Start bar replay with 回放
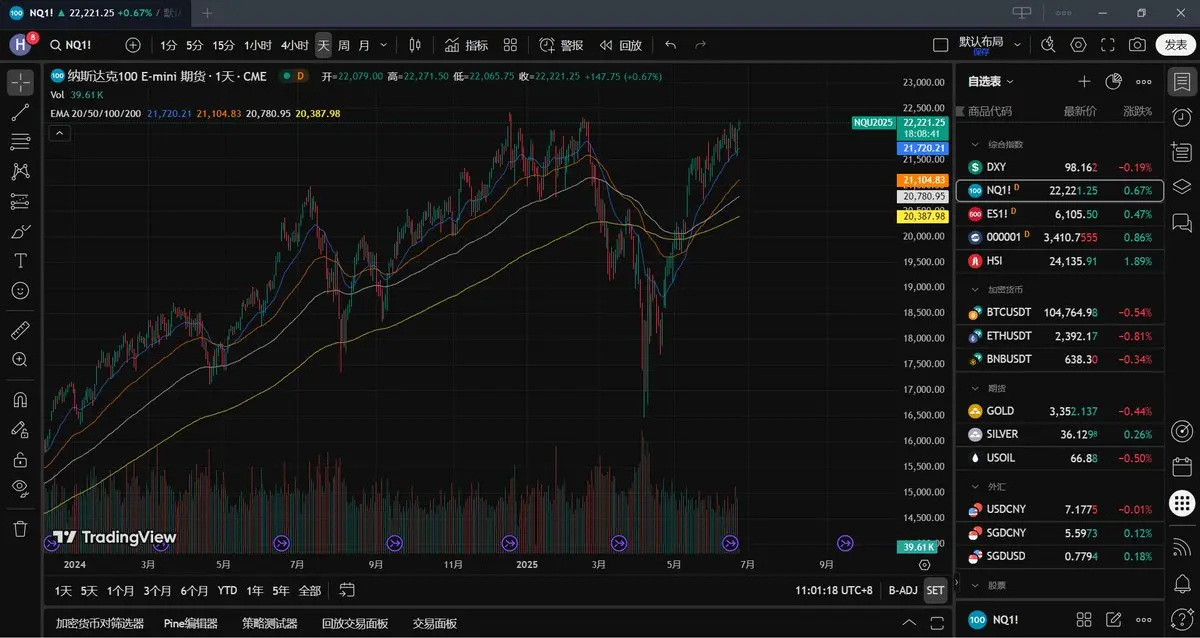 pyautogui.click(x=620, y=45)
